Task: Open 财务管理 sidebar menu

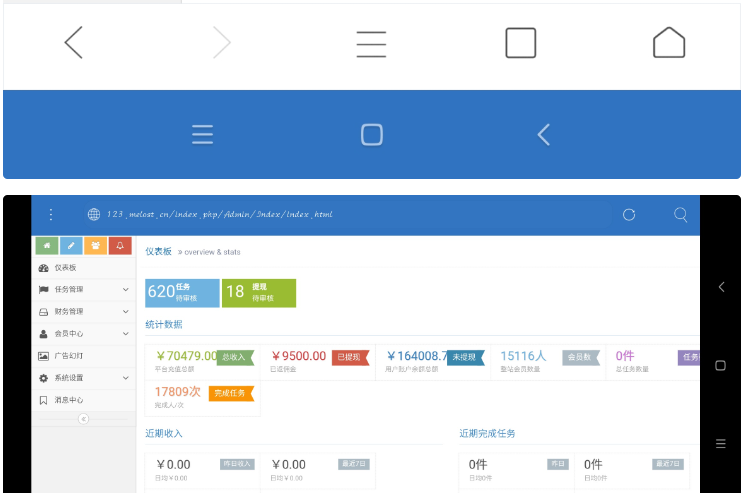Action: coord(84,312)
